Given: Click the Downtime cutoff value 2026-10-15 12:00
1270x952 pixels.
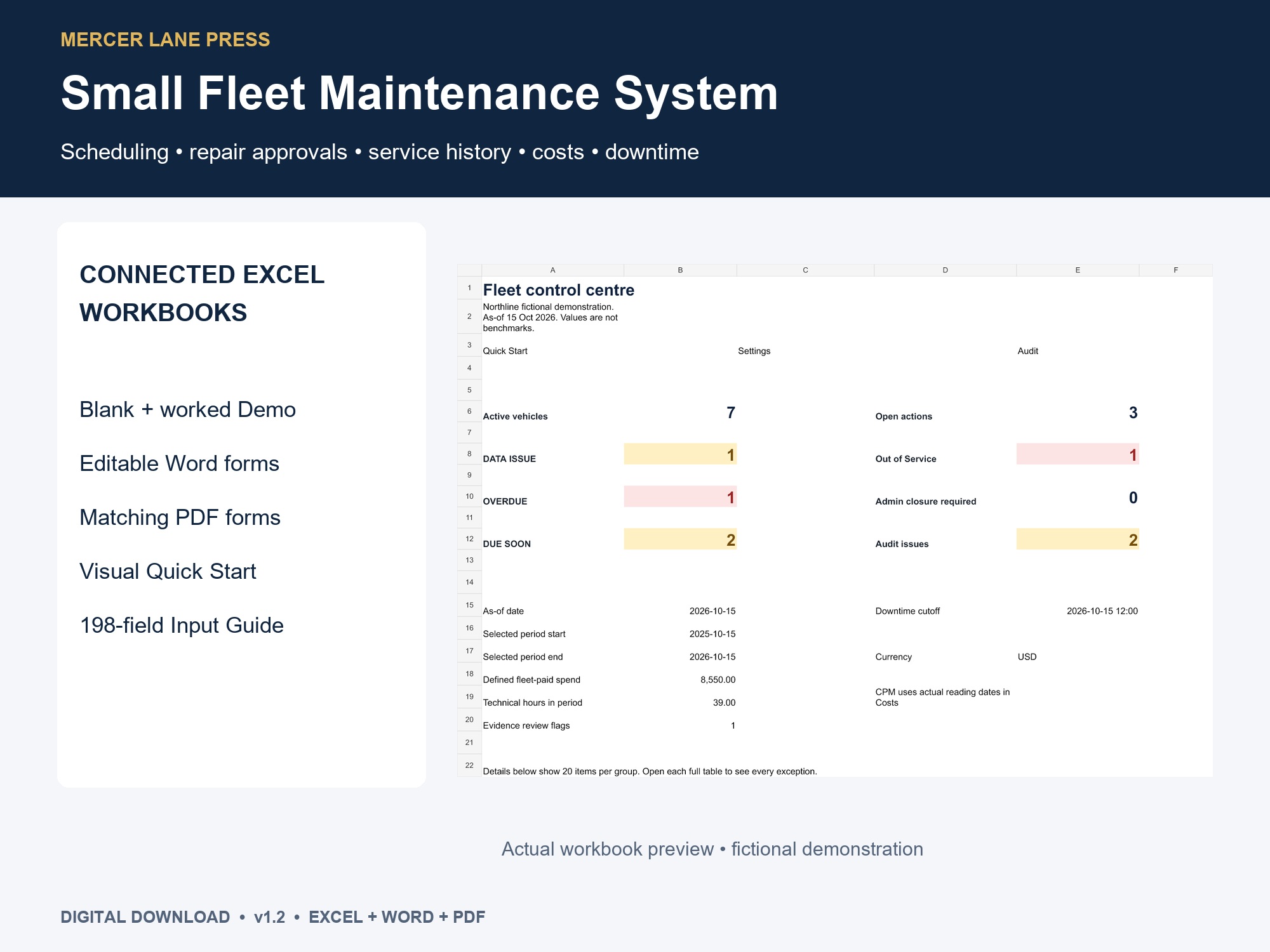Looking at the screenshot, I should coord(1102,611).
